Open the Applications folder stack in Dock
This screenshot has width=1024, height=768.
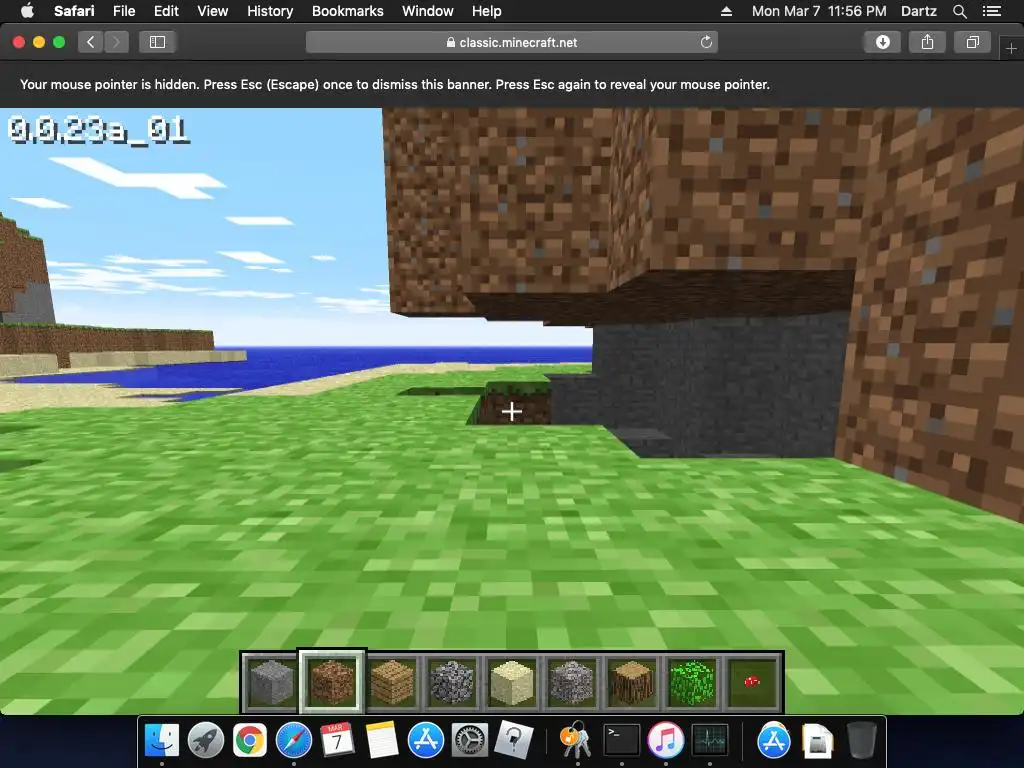pos(773,740)
